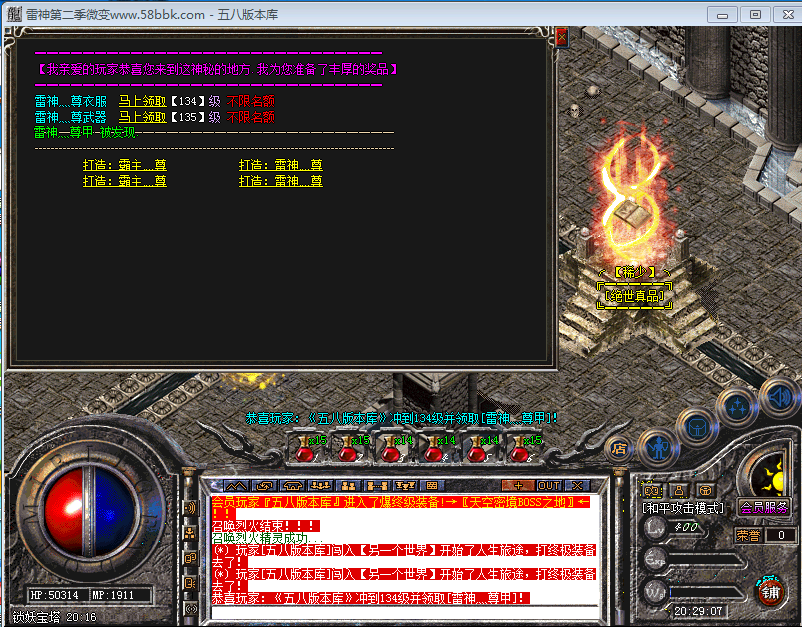The image size is (802, 627).
Task: Use the red potion in belt slot 4
Action: (435, 449)
